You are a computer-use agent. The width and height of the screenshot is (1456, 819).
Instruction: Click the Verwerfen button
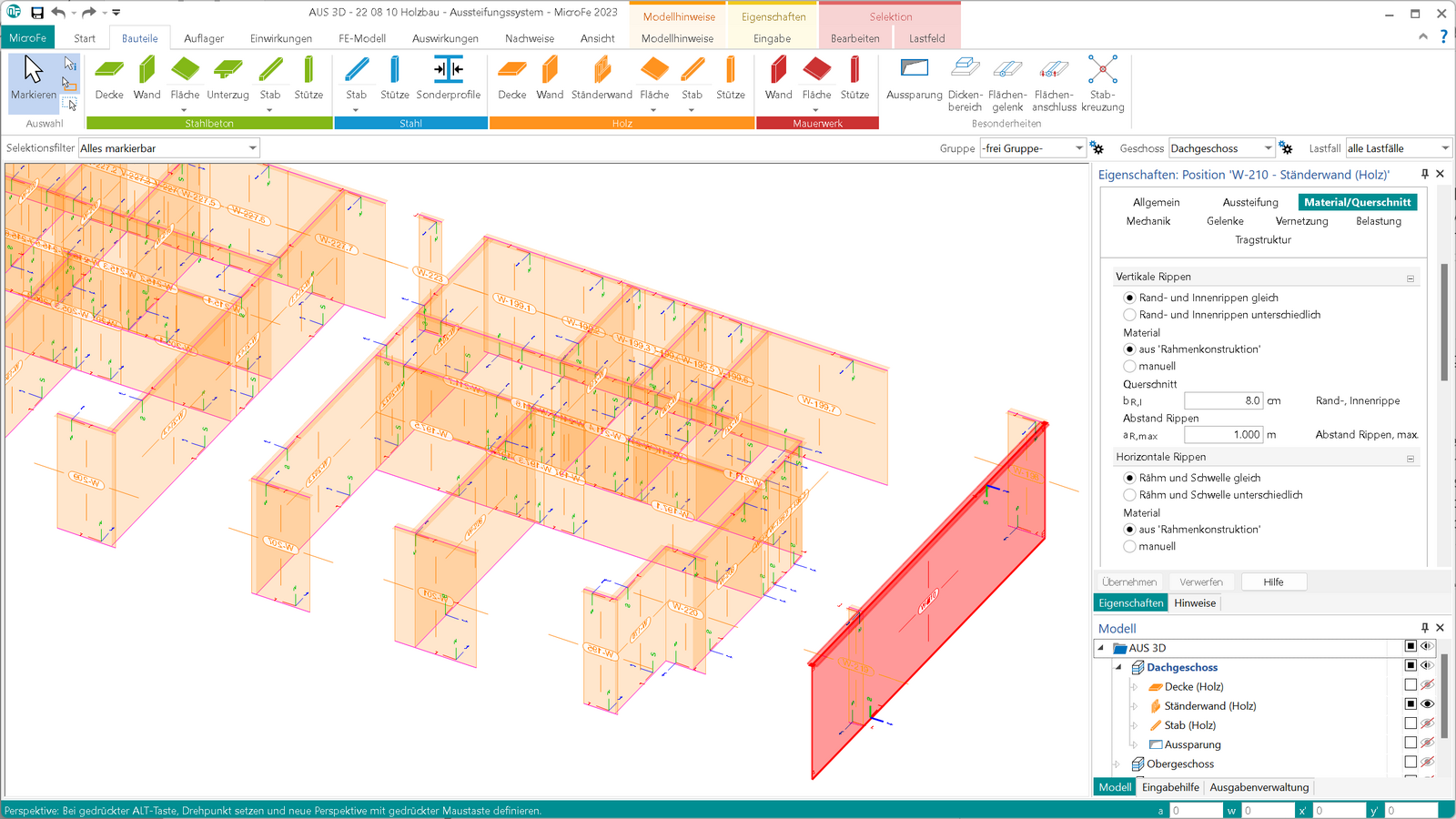pos(1201,581)
